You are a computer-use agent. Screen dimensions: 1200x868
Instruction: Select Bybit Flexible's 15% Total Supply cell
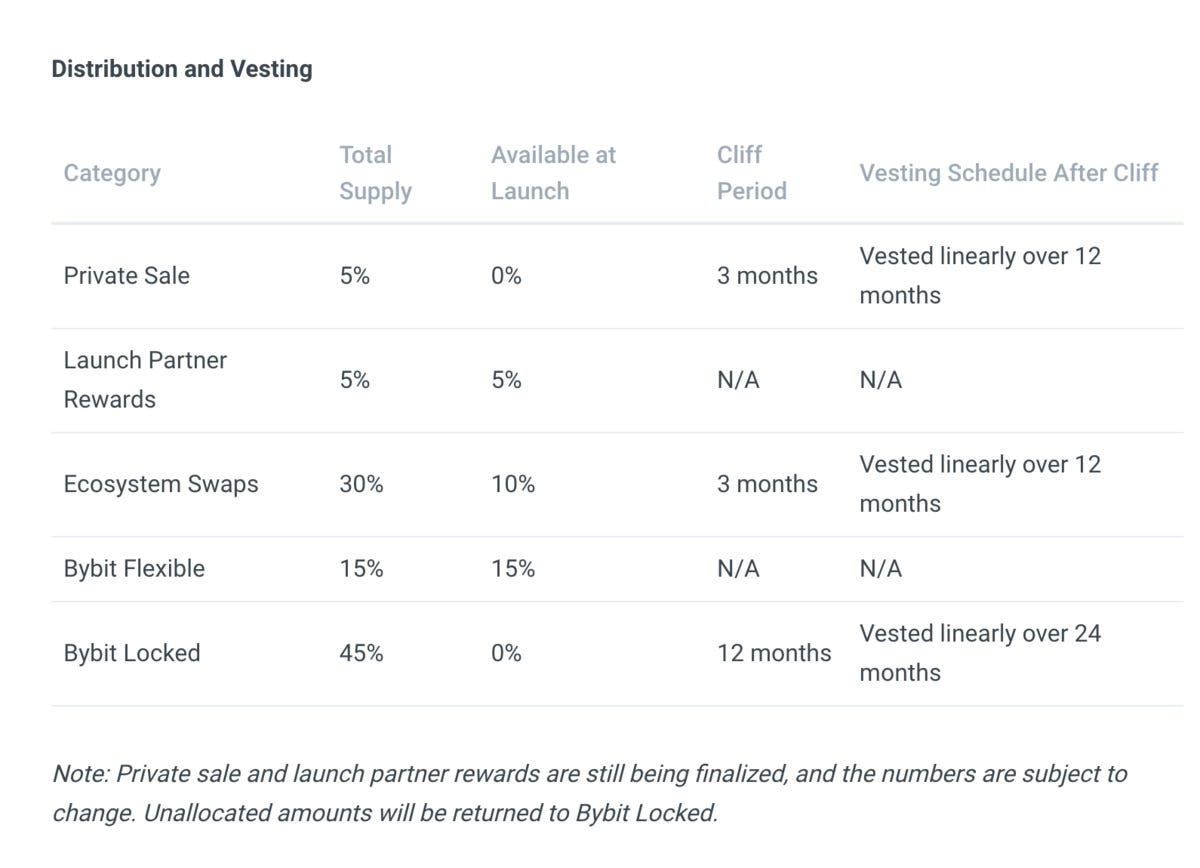coord(361,569)
